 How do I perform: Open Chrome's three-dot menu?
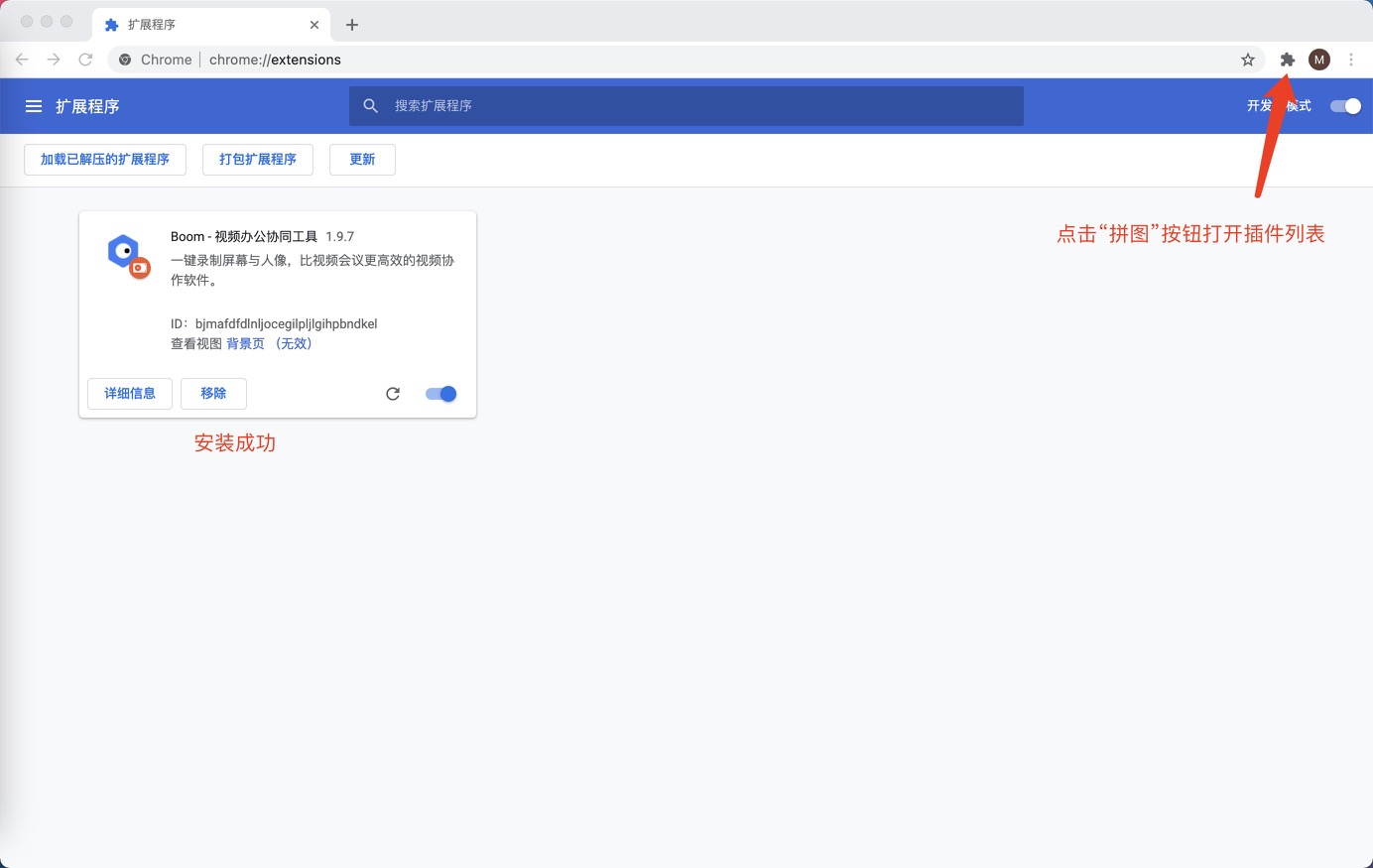[1351, 60]
